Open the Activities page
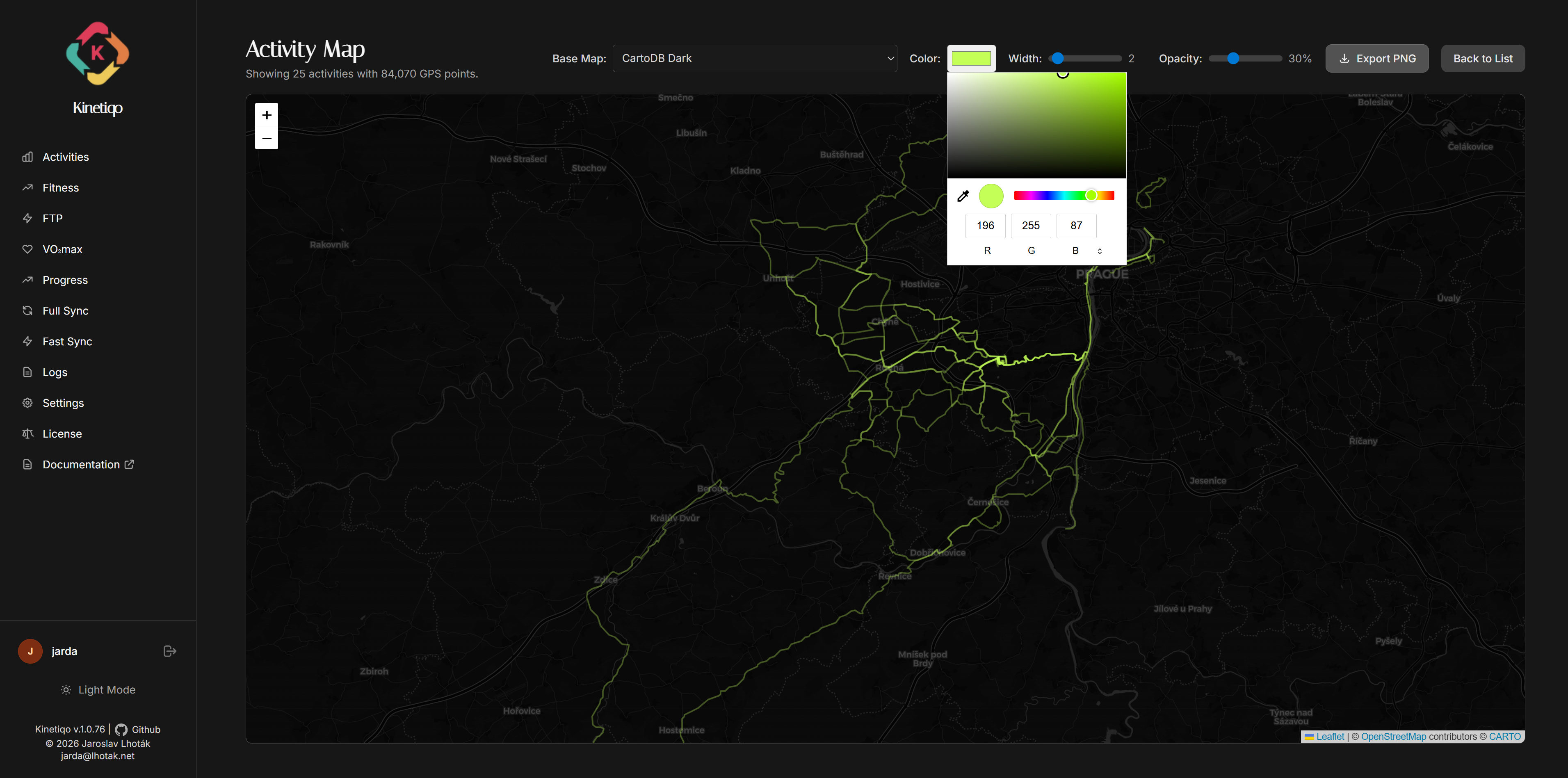Screen dimensions: 1568x778 tap(65, 157)
